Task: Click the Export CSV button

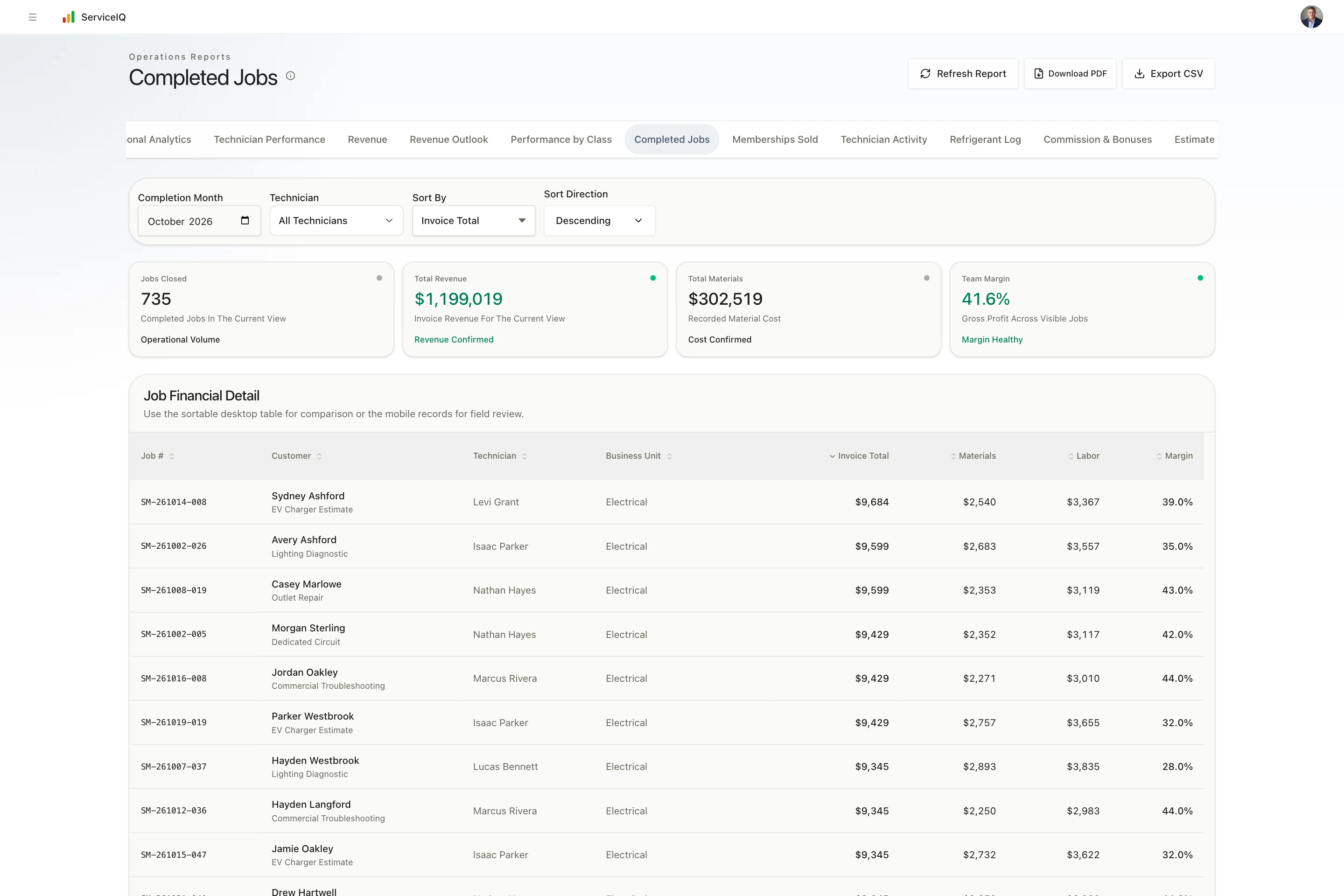Action: coord(1168,74)
